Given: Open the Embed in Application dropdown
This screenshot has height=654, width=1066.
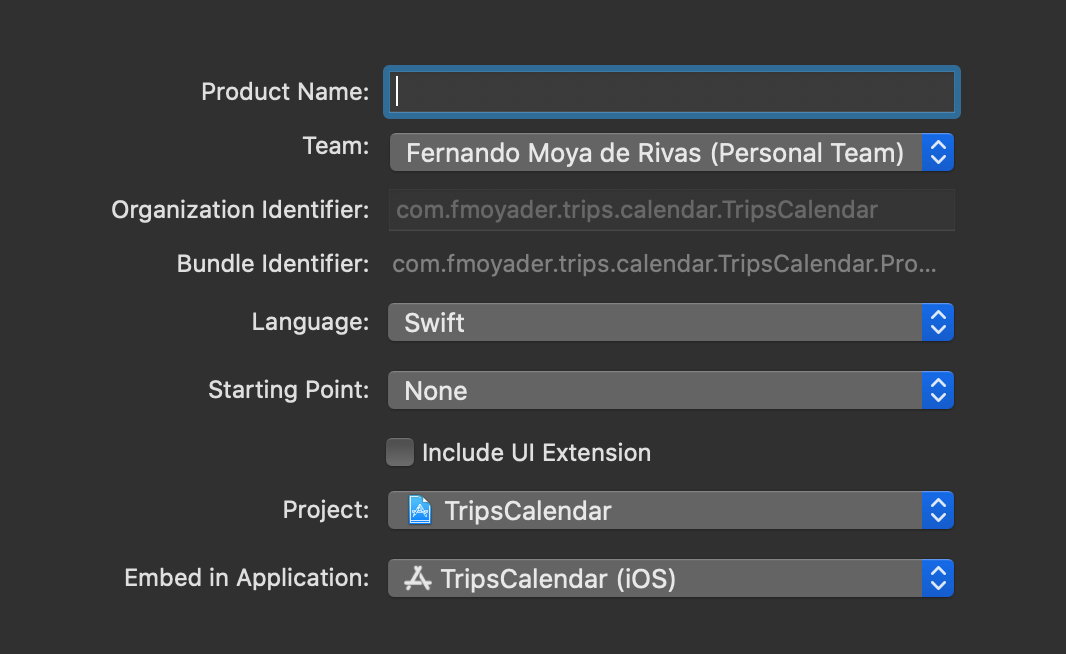Looking at the screenshot, I should click(x=654, y=578).
